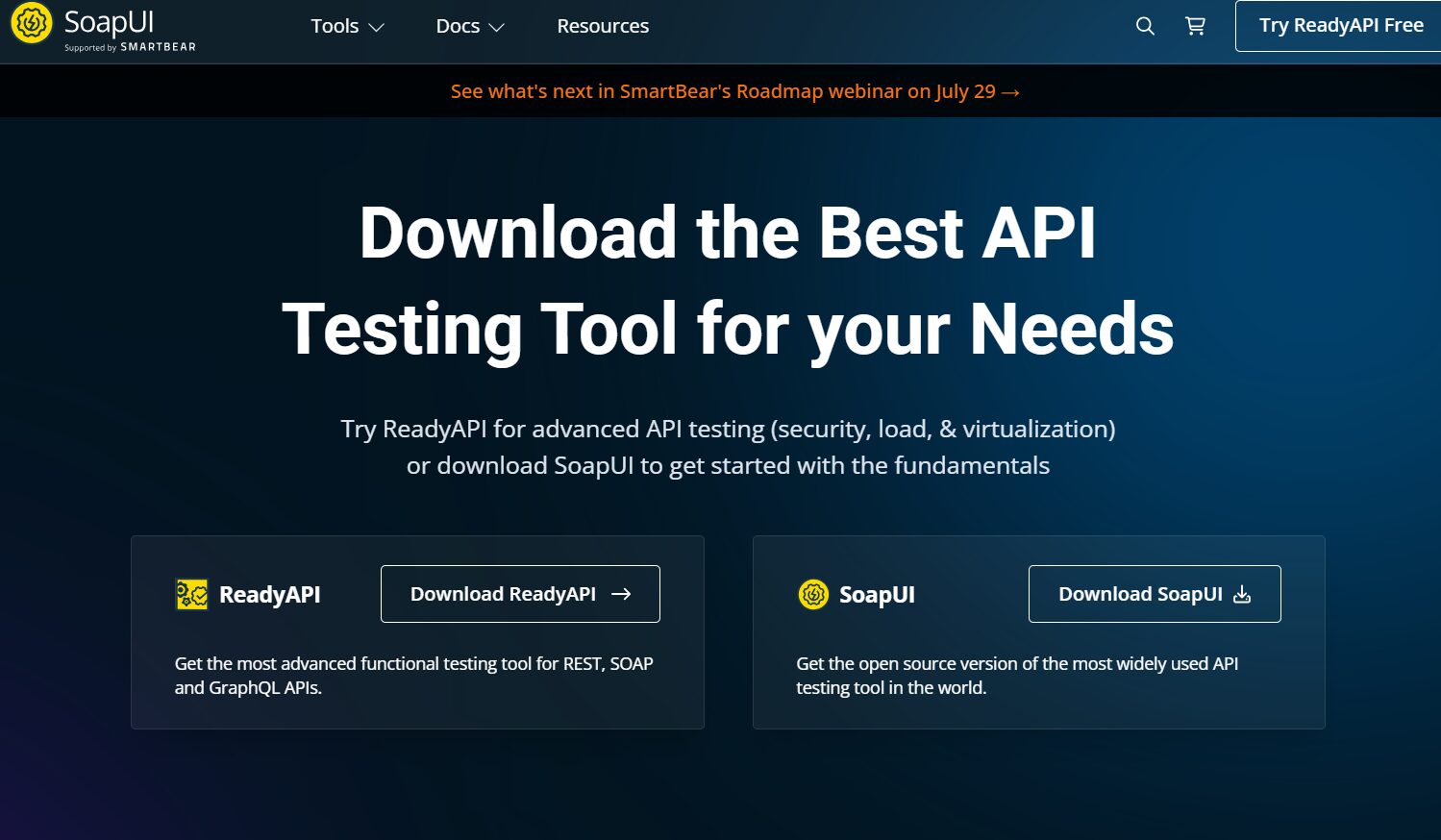Image resolution: width=1441 pixels, height=840 pixels.
Task: Click 'Get the open source version' description
Action: point(1017,676)
